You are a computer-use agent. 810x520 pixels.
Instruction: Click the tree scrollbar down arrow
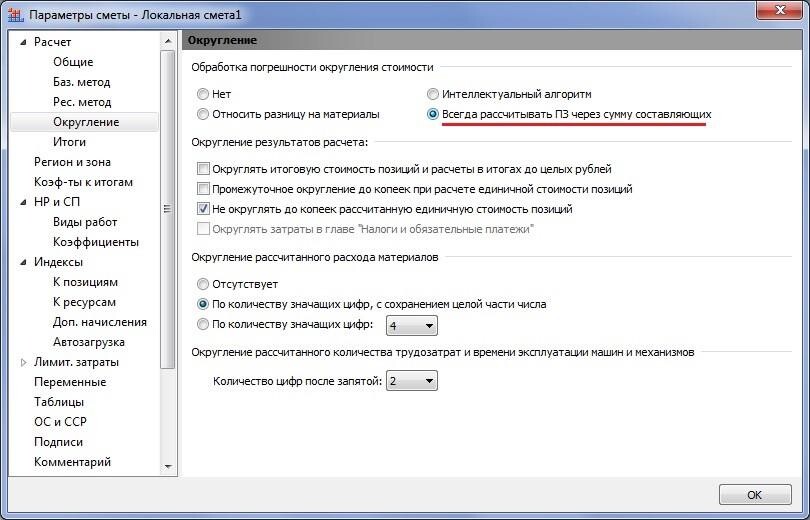point(167,466)
